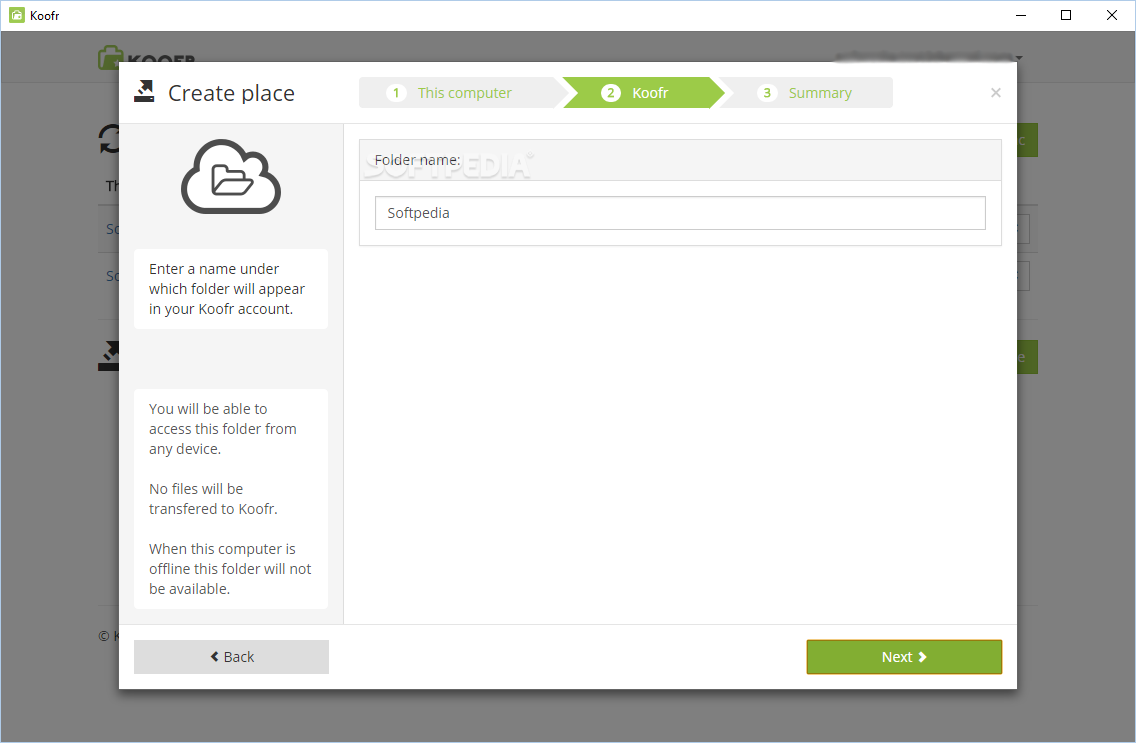Click the 'Create place' dialog title

(x=231, y=93)
